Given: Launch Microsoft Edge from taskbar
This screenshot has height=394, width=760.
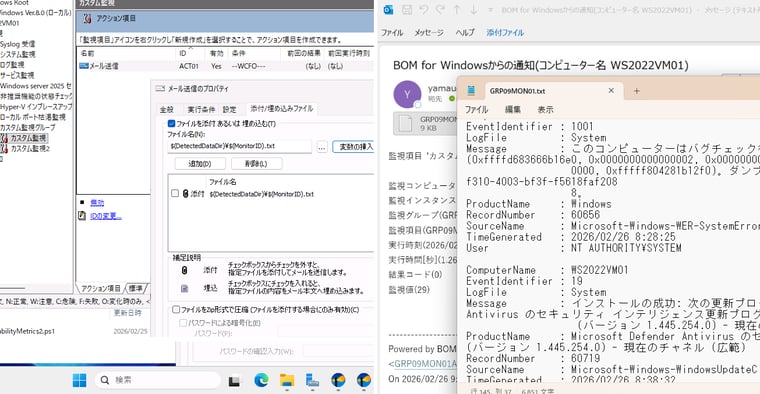Looking at the screenshot, I should (x=261, y=380).
